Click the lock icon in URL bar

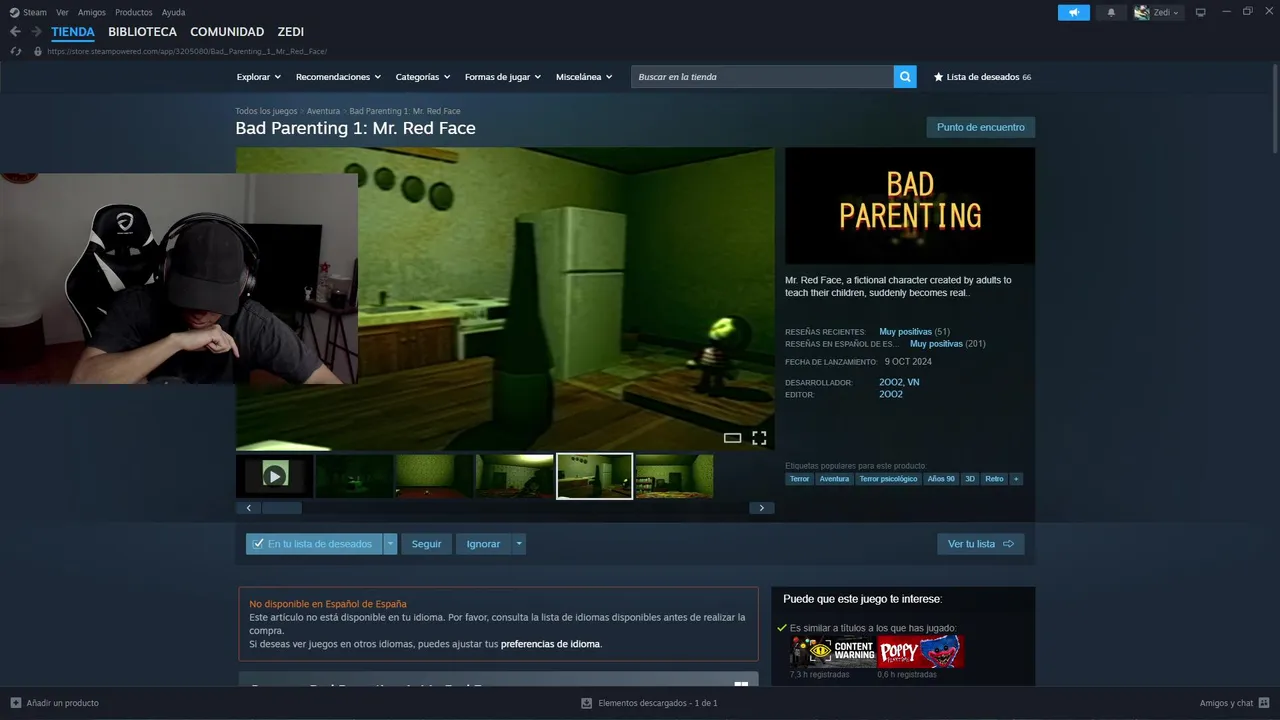coord(38,51)
